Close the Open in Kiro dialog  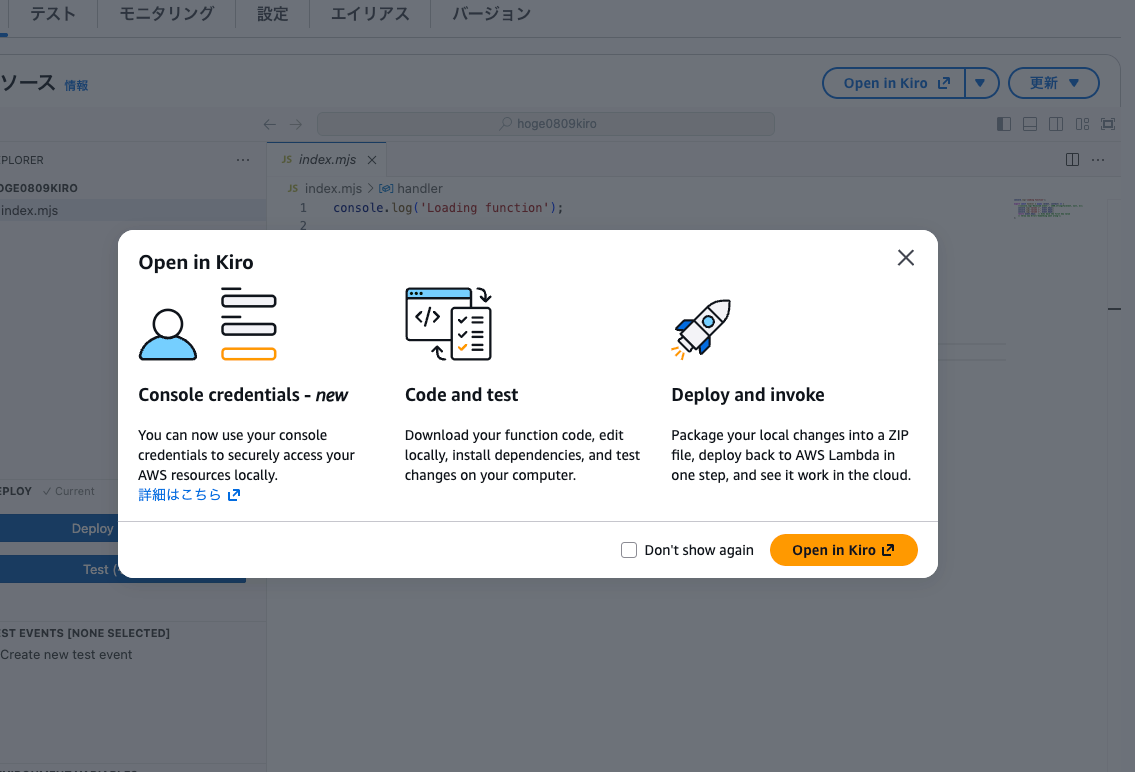pyautogui.click(x=906, y=258)
